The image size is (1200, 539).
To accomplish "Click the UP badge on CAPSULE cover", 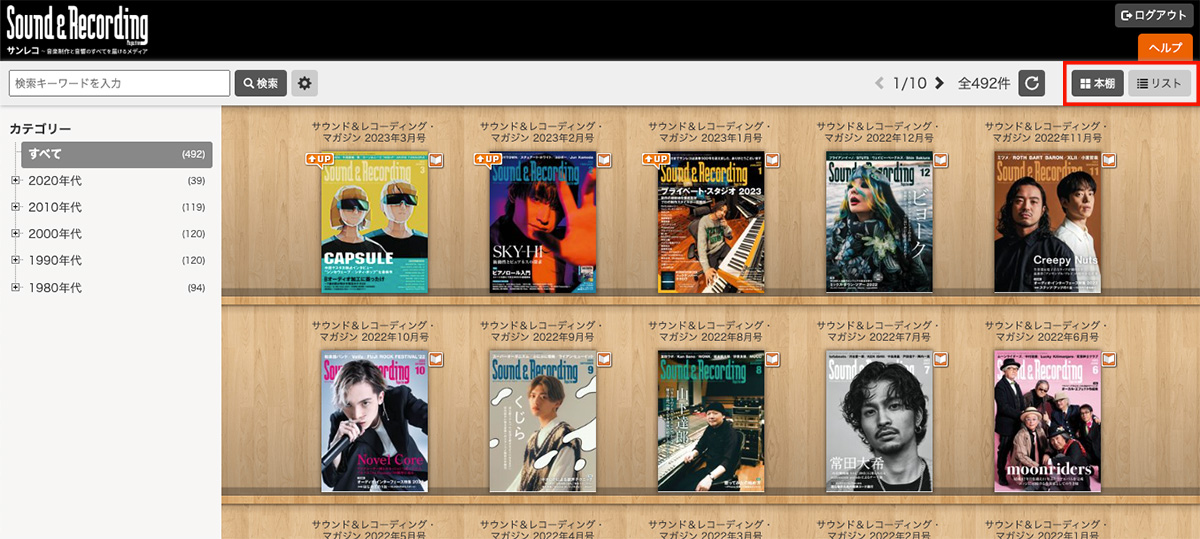I will coord(319,159).
